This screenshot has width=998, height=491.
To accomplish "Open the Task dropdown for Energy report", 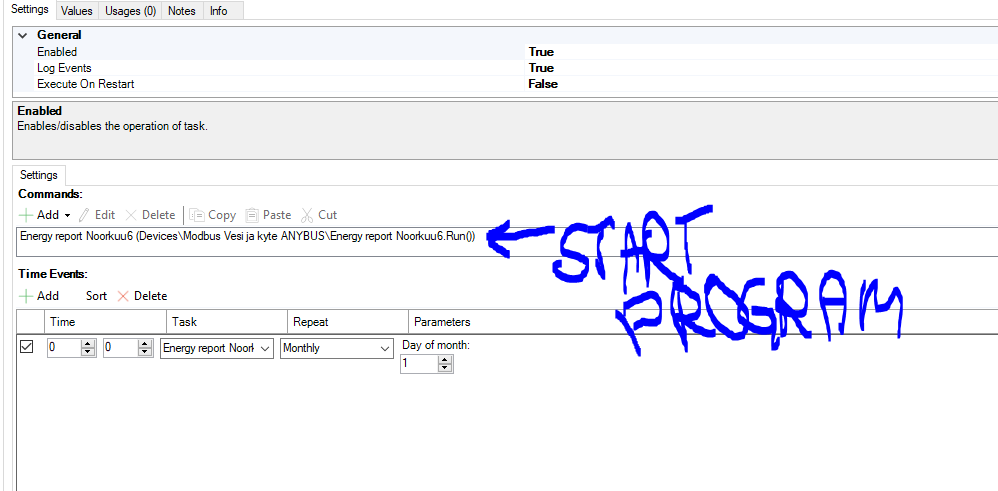I will click(265, 349).
